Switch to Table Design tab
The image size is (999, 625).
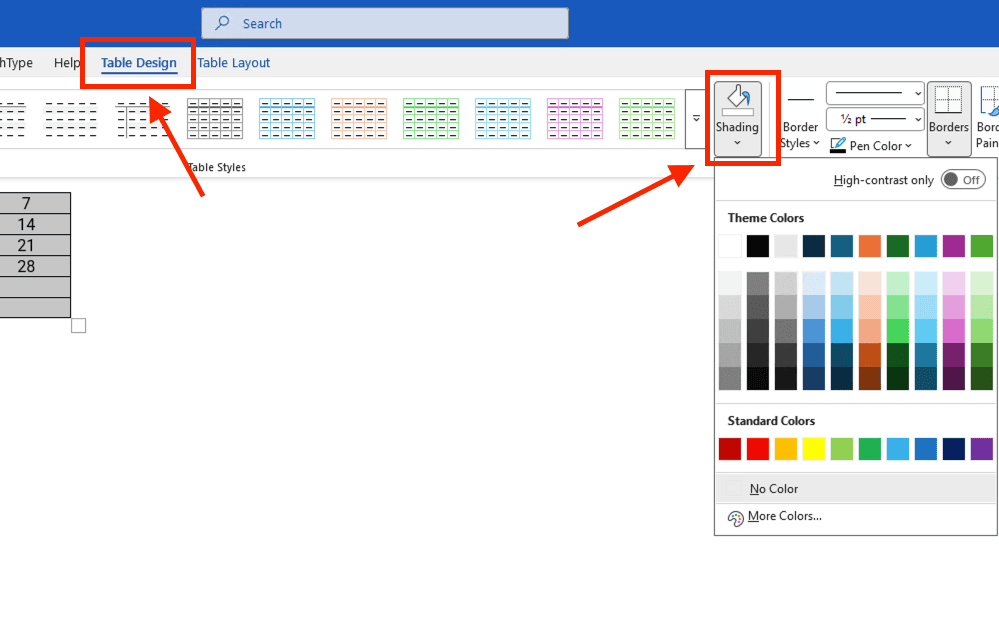[x=139, y=62]
